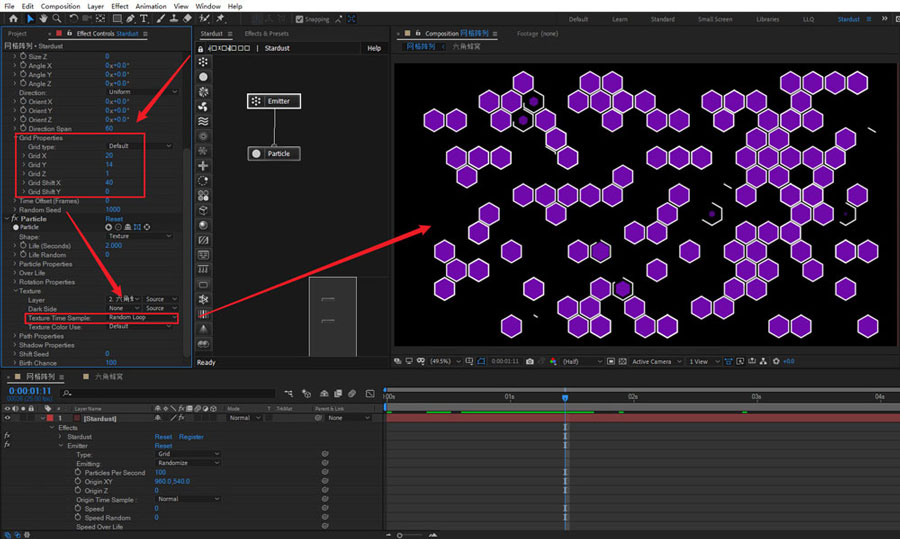Click the Register link for Stardust

pyautogui.click(x=191, y=436)
